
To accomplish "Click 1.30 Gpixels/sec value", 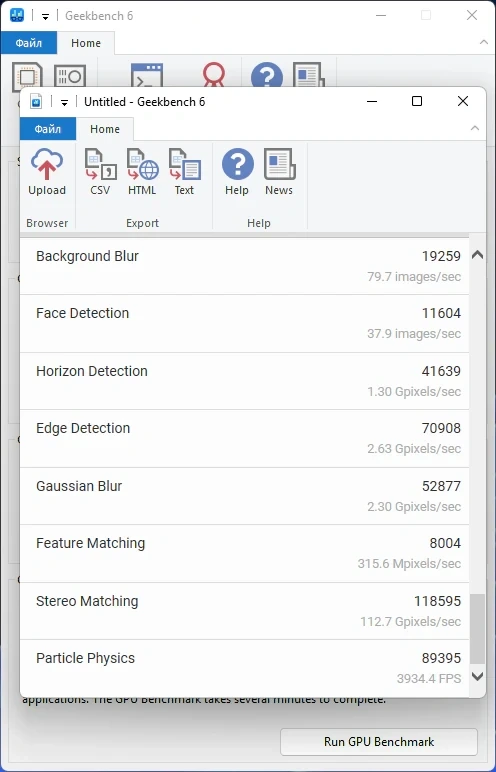I will pyautogui.click(x=414, y=392).
